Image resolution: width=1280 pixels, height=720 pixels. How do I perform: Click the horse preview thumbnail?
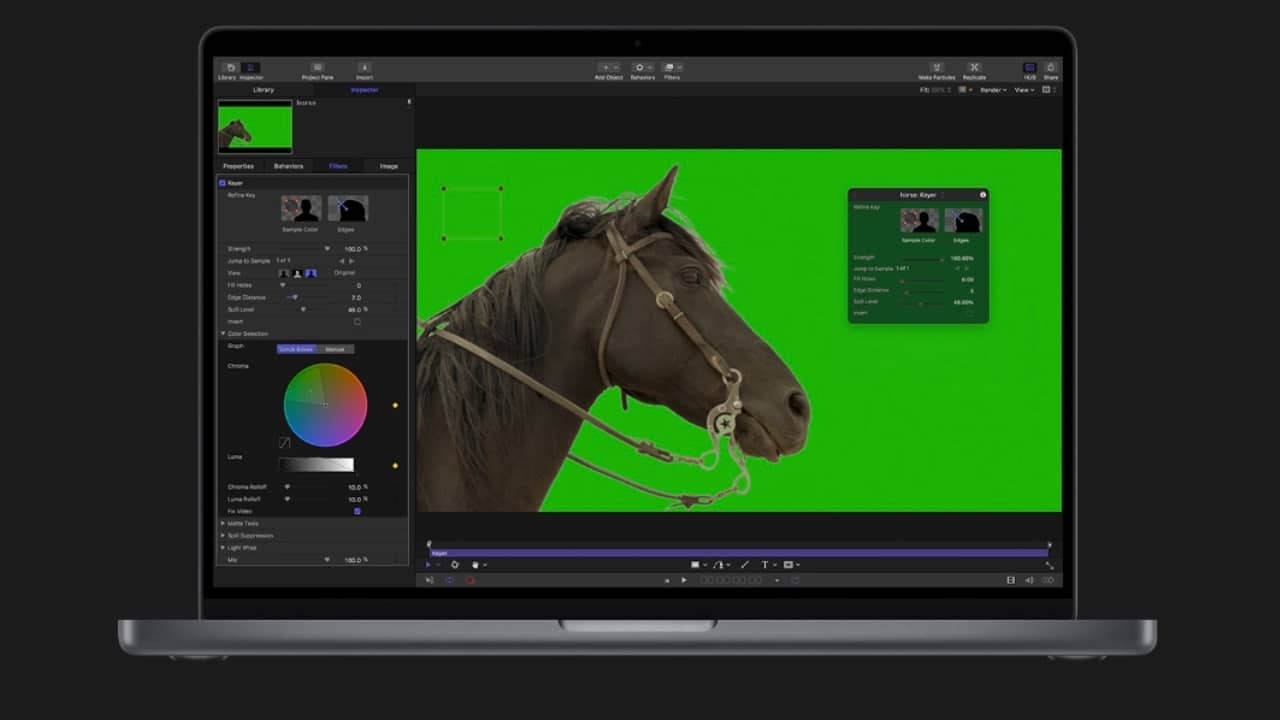coord(255,128)
